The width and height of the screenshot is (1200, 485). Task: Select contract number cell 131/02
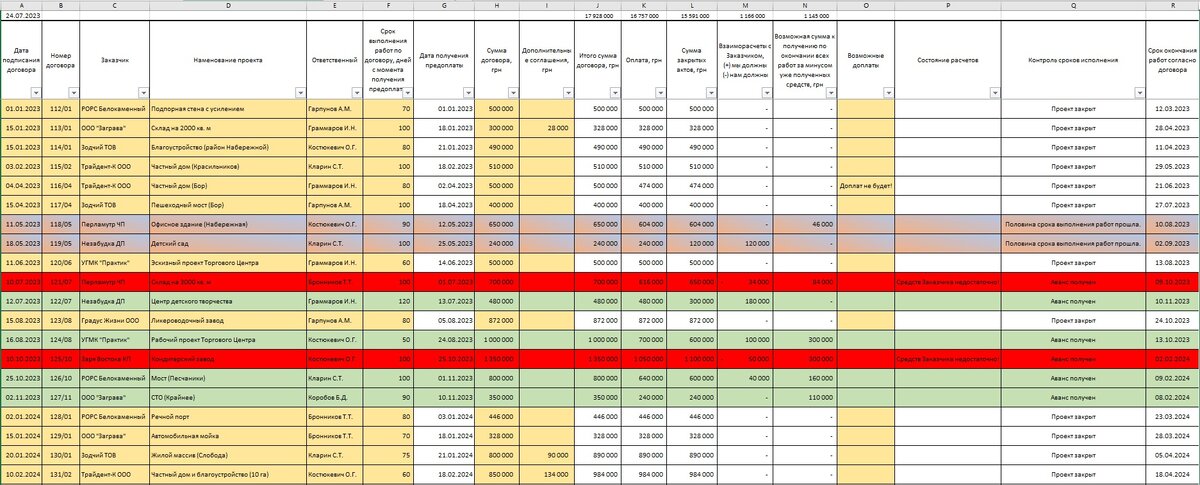pyautogui.click(x=62, y=474)
